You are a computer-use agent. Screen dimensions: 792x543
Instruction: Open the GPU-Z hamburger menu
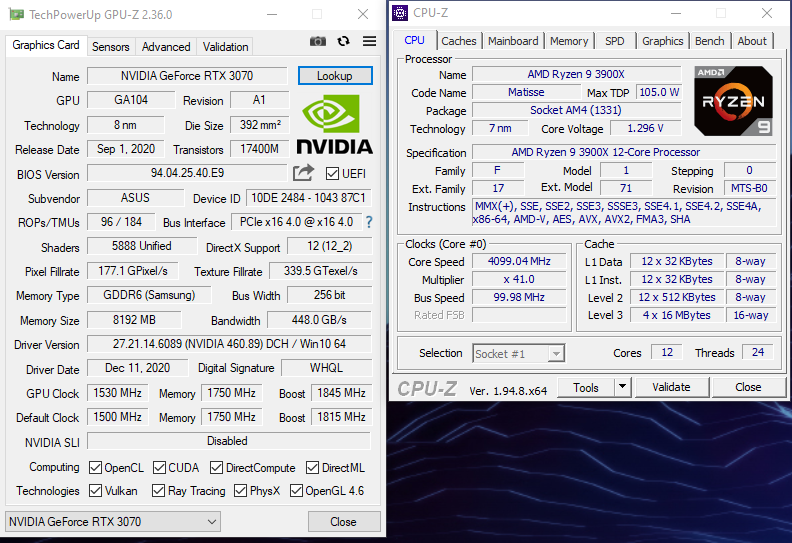pyautogui.click(x=369, y=41)
